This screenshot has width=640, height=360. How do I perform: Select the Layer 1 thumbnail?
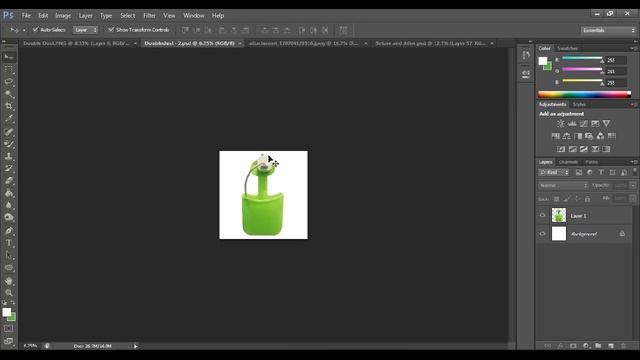point(559,216)
